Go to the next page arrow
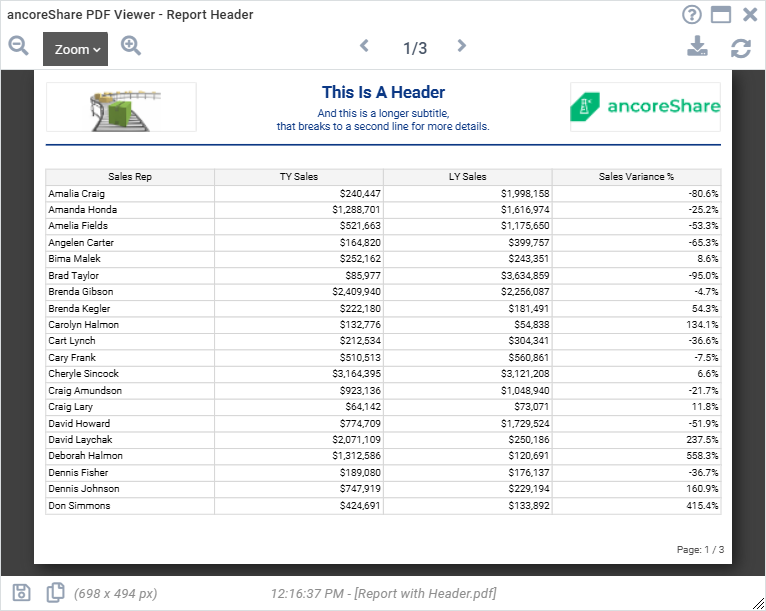Screen dimensions: 766x611 tap(461, 46)
